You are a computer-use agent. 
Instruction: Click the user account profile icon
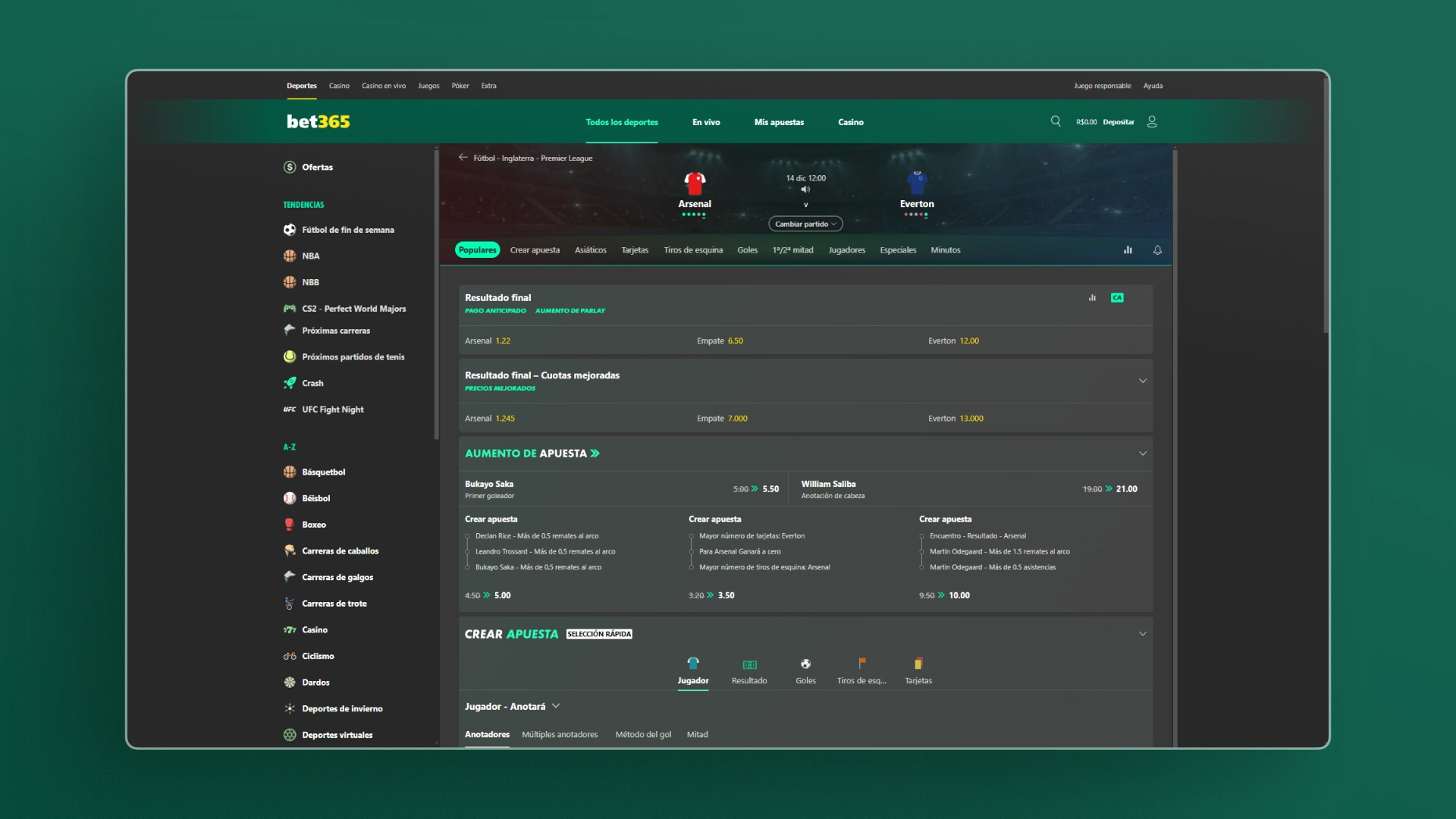coord(1153,121)
